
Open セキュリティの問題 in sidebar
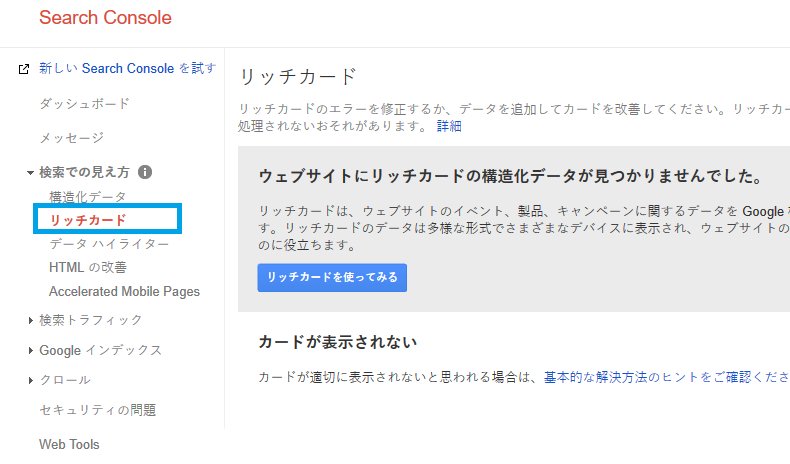(98, 410)
